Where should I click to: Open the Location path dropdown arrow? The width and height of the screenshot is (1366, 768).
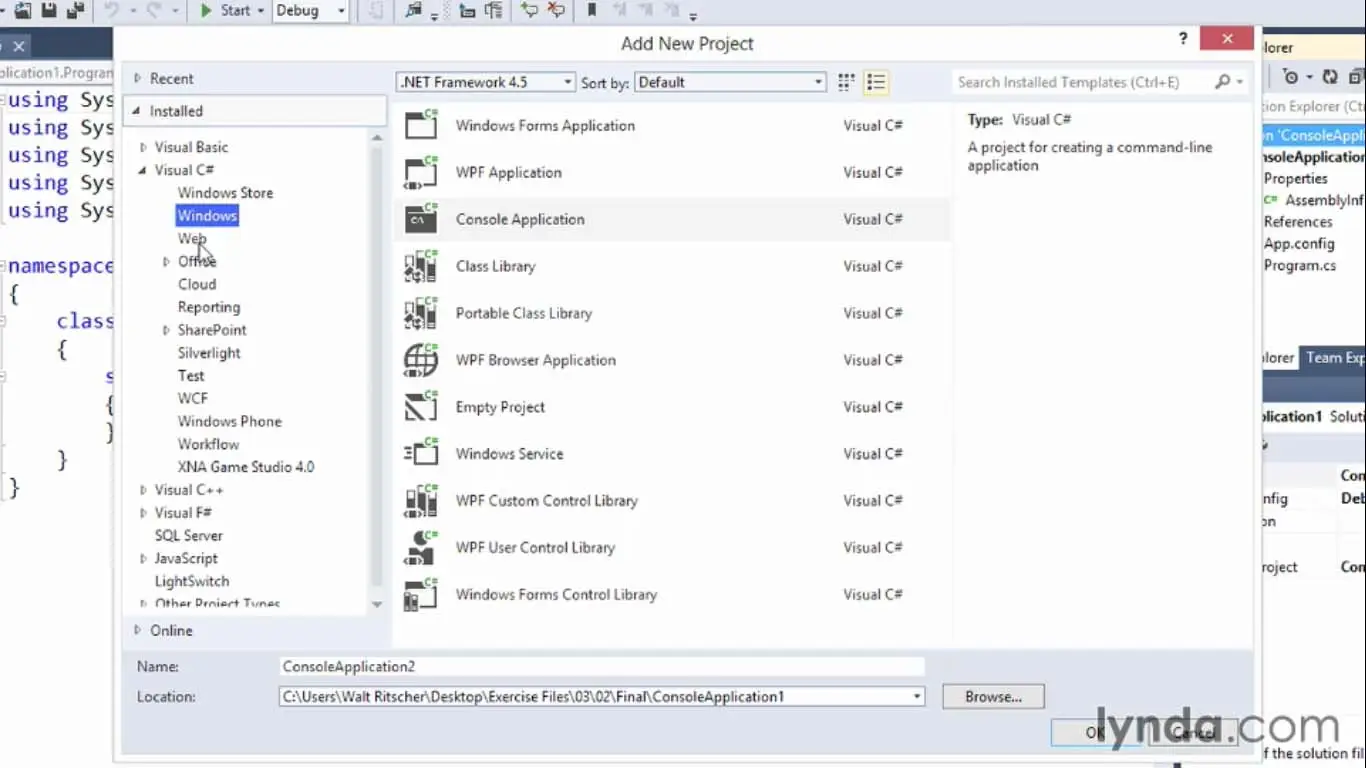coord(917,696)
